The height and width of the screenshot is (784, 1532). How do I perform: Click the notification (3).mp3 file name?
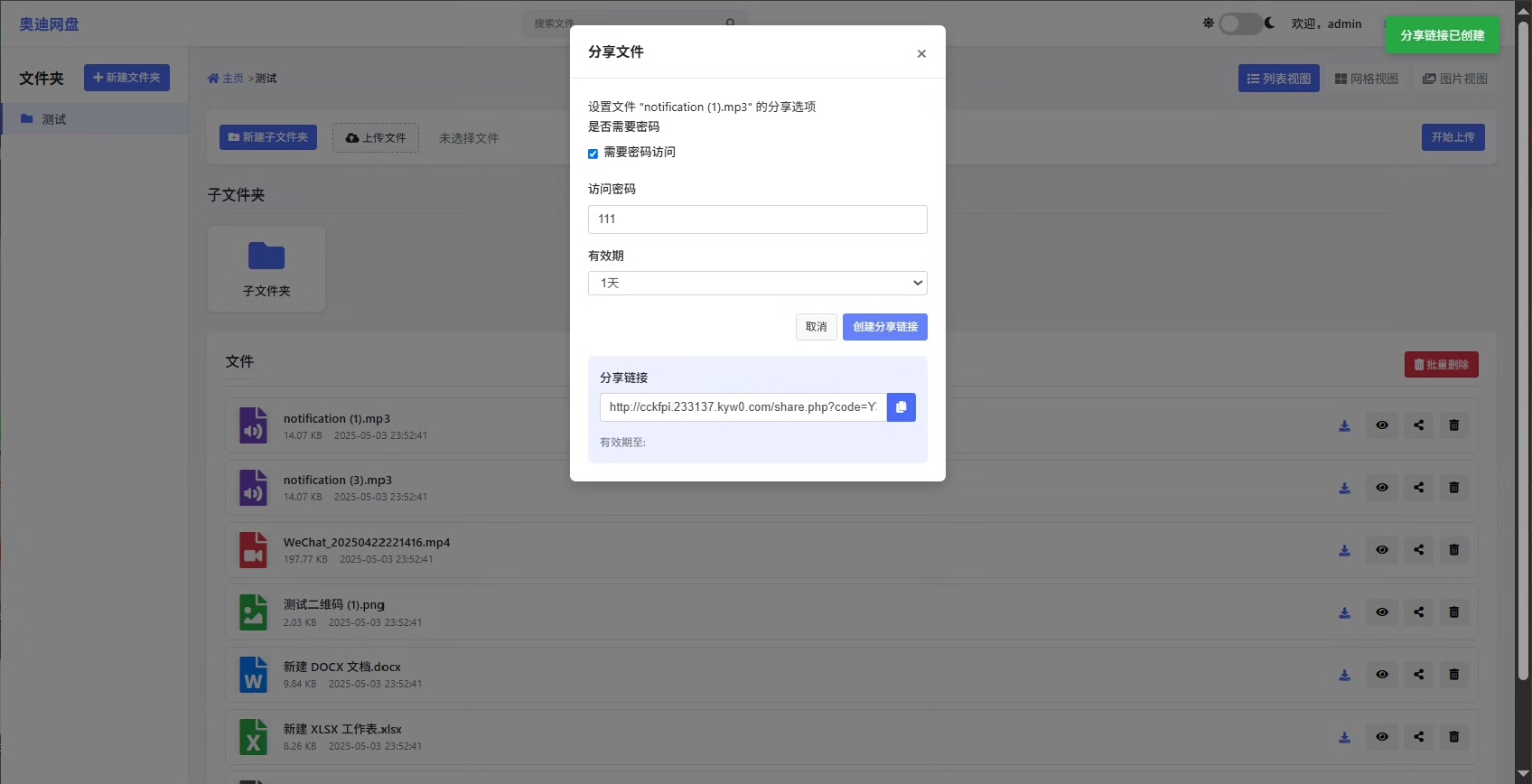pos(338,481)
